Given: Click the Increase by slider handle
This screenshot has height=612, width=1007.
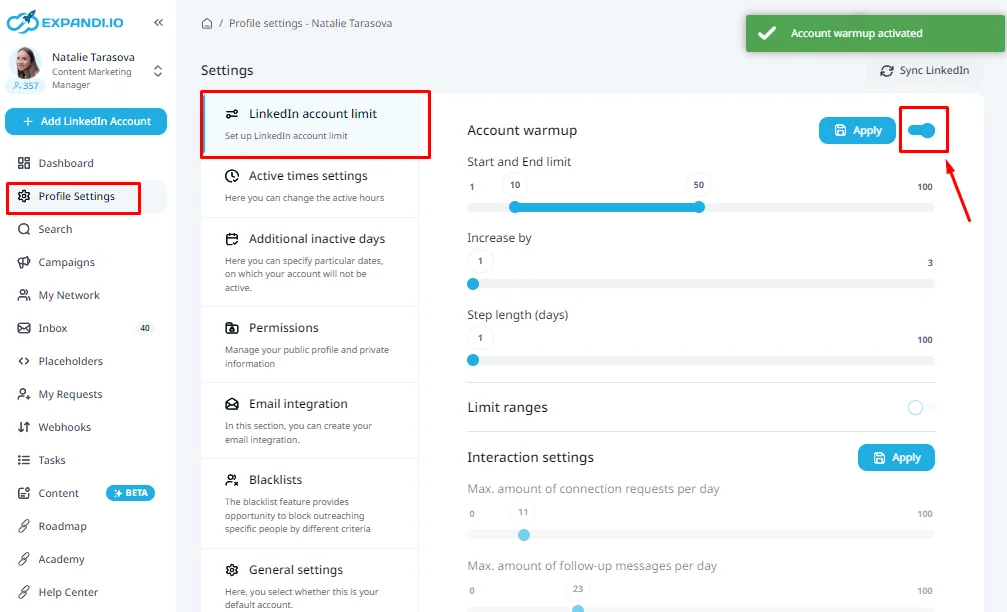Looking at the screenshot, I should (473, 284).
